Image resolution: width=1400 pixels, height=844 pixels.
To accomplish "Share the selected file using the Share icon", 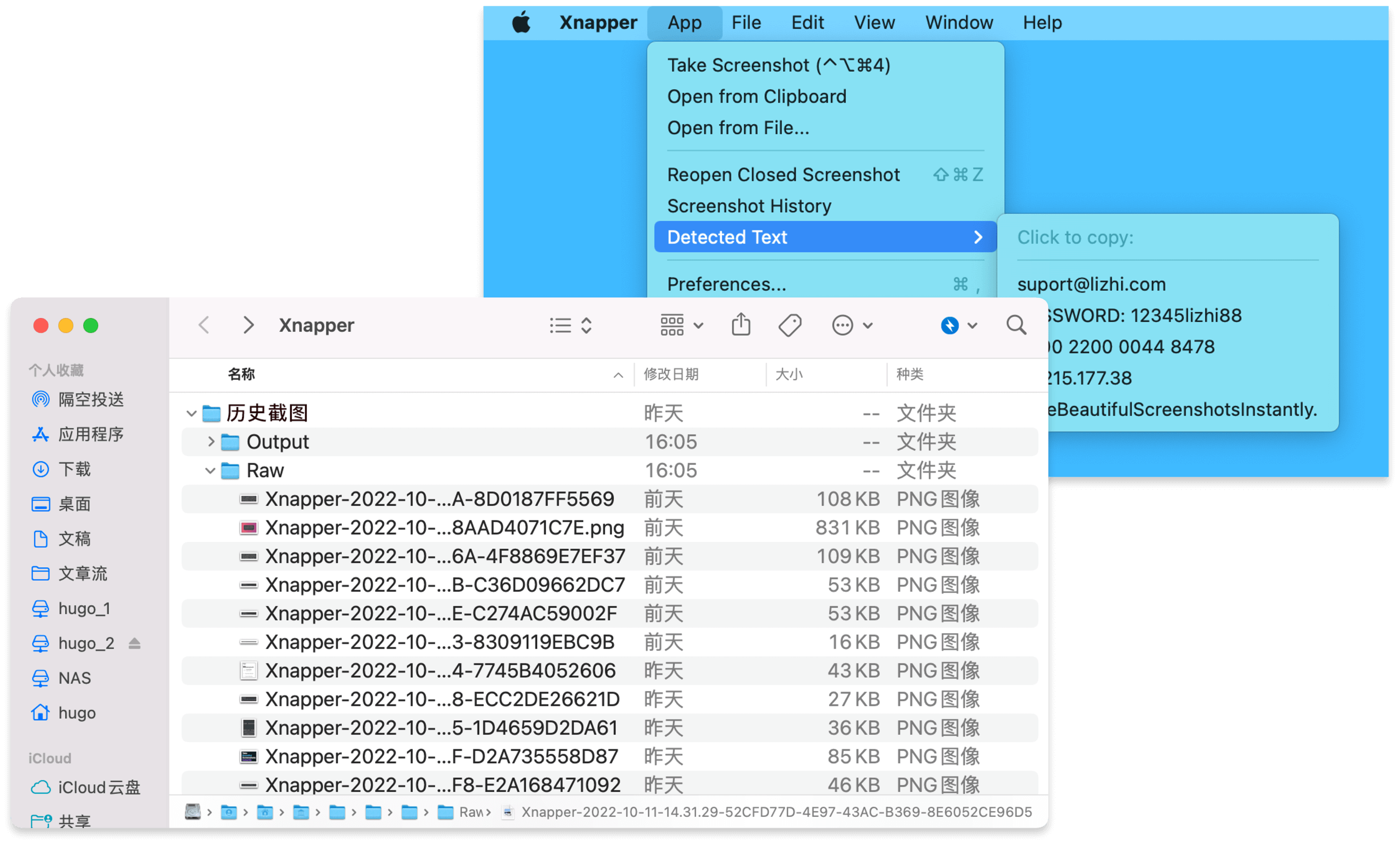I will point(741,325).
